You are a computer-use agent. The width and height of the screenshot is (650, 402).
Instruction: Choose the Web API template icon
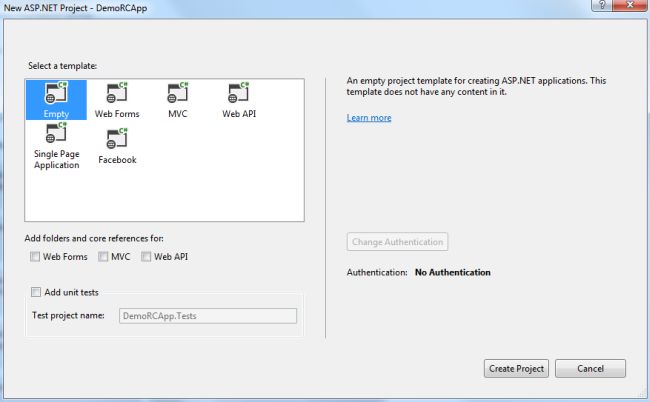point(239,93)
